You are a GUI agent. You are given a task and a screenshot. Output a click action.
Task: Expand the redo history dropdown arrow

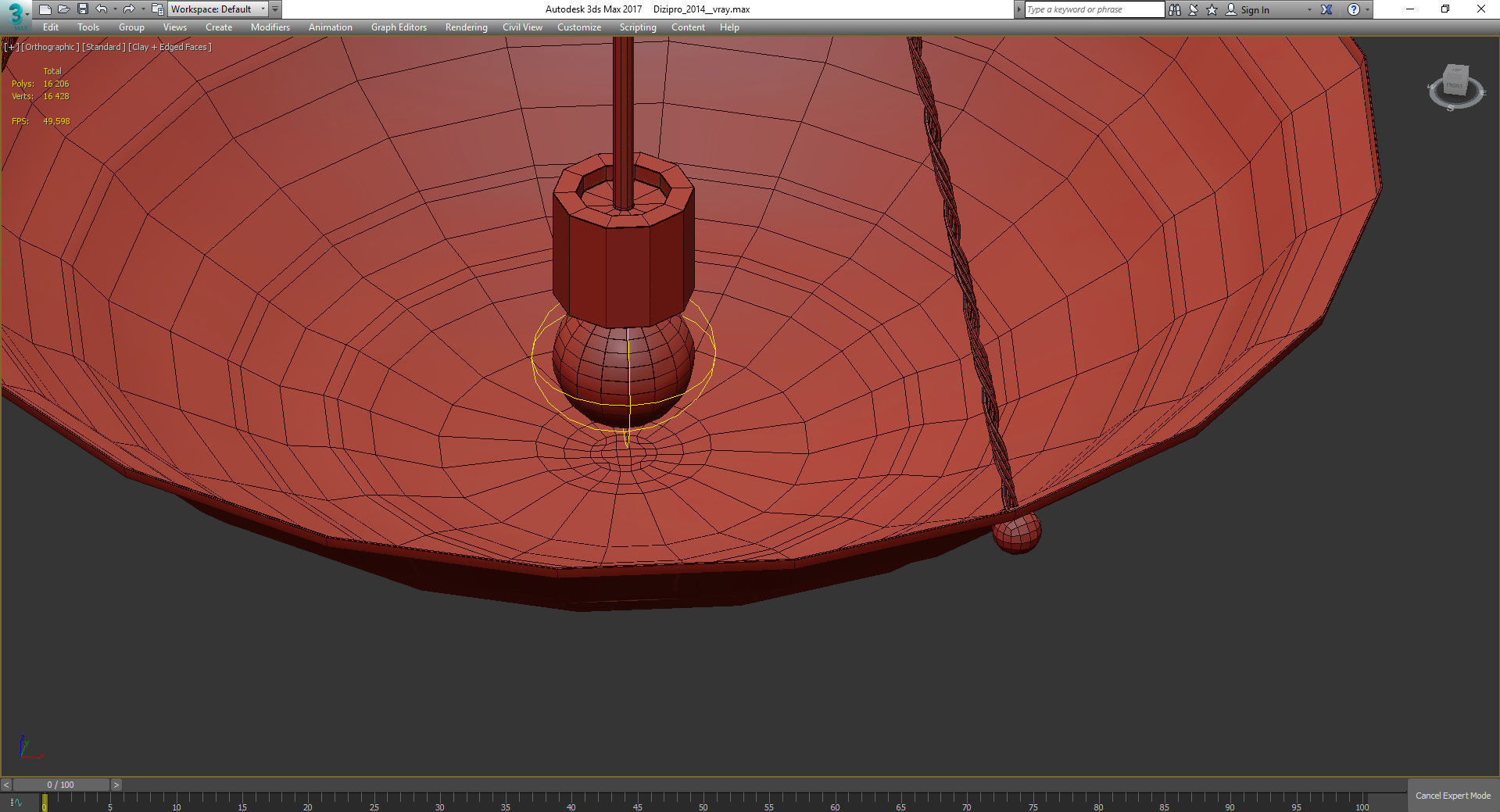143,9
